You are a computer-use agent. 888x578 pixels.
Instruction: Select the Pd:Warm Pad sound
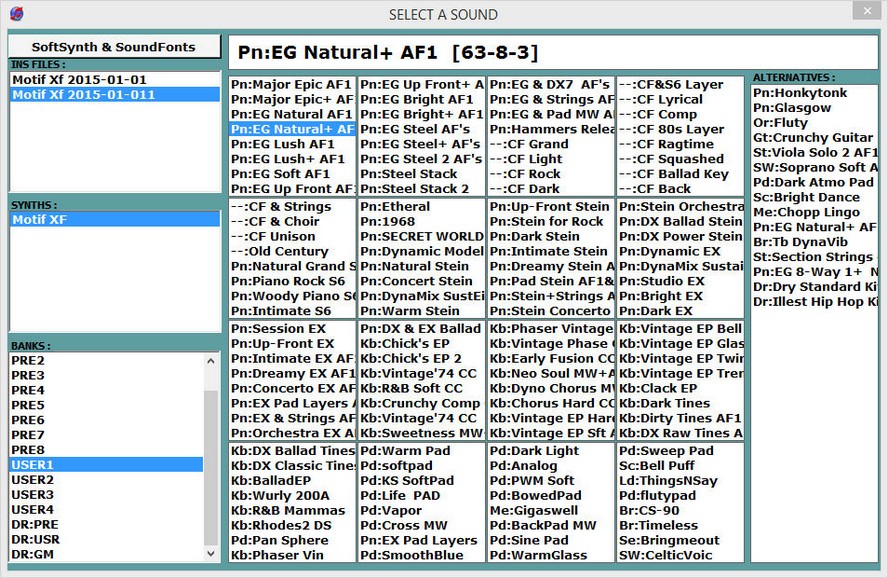pyautogui.click(x=405, y=451)
